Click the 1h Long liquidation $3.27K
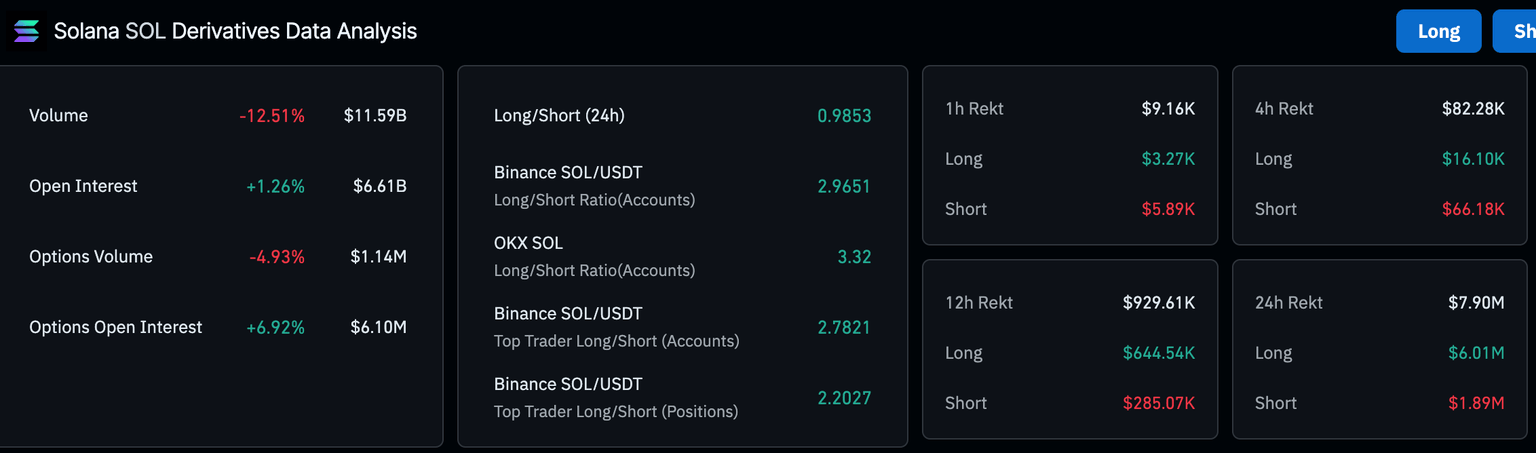 (x=1168, y=159)
